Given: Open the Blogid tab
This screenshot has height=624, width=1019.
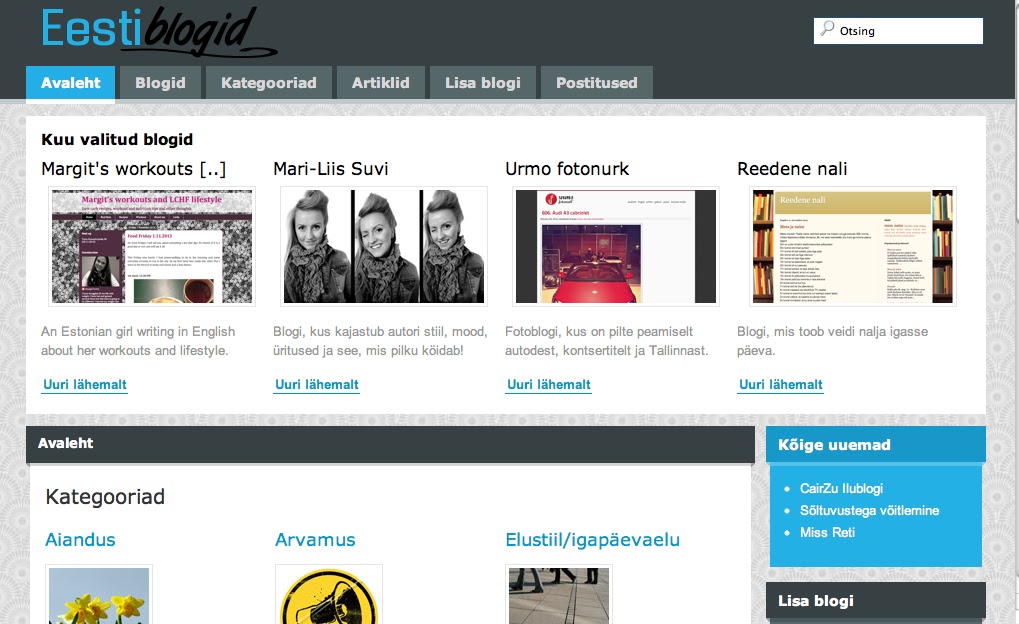Looking at the screenshot, I should point(161,83).
